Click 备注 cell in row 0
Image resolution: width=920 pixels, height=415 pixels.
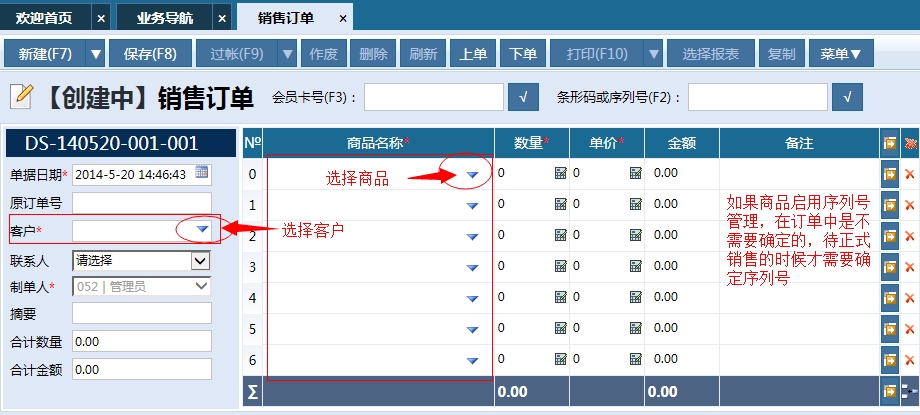799,174
